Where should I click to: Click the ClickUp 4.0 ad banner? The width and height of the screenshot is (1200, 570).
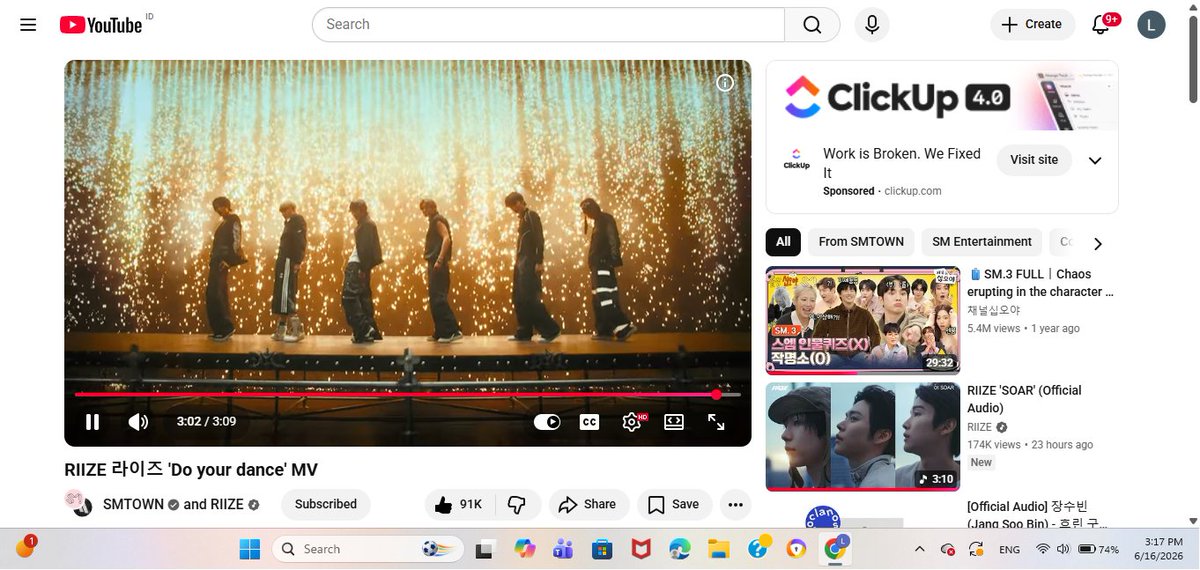coord(942,96)
